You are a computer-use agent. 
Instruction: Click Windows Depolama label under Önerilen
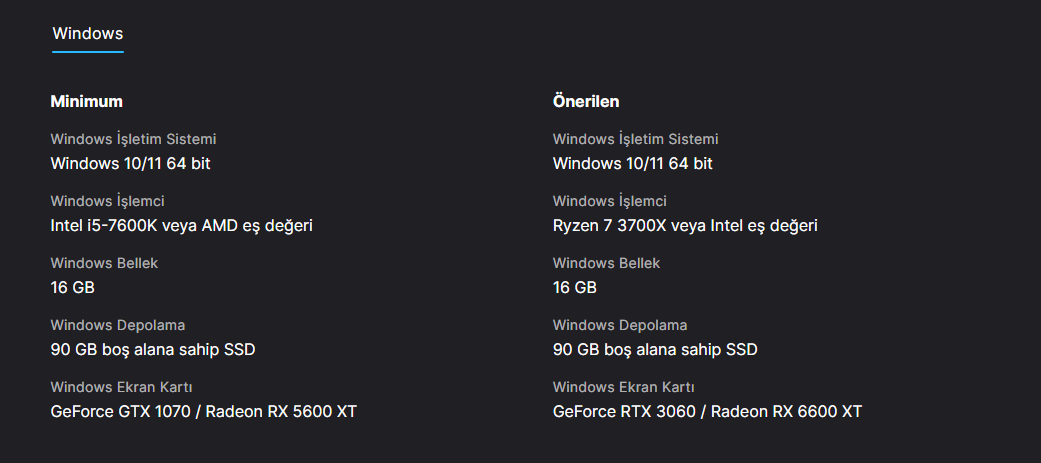(619, 325)
